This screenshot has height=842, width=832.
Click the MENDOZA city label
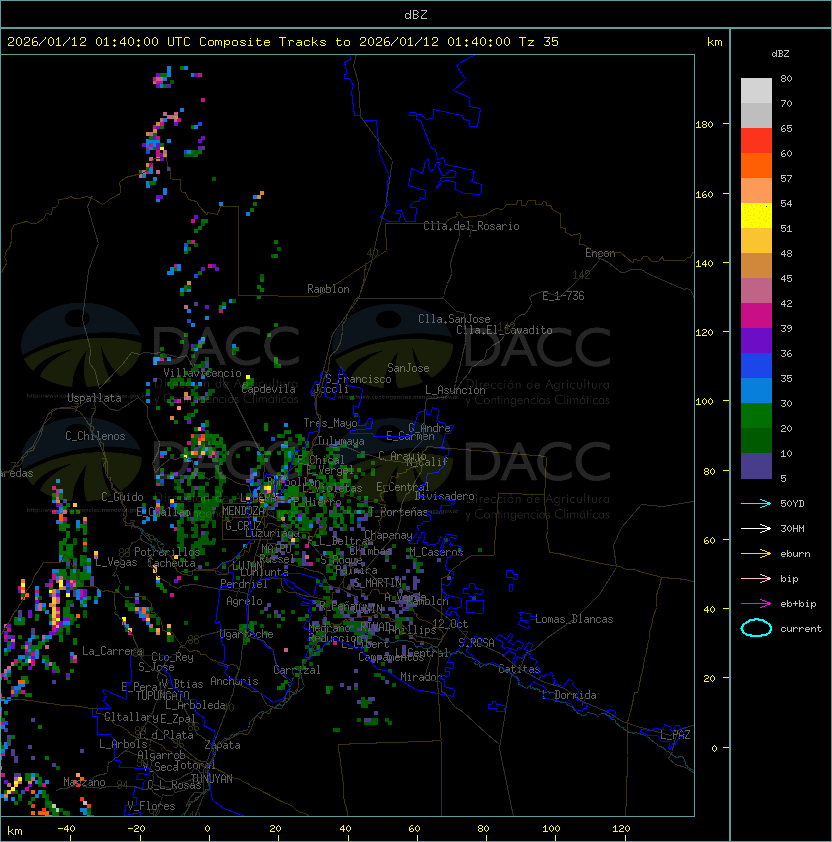tap(243, 511)
